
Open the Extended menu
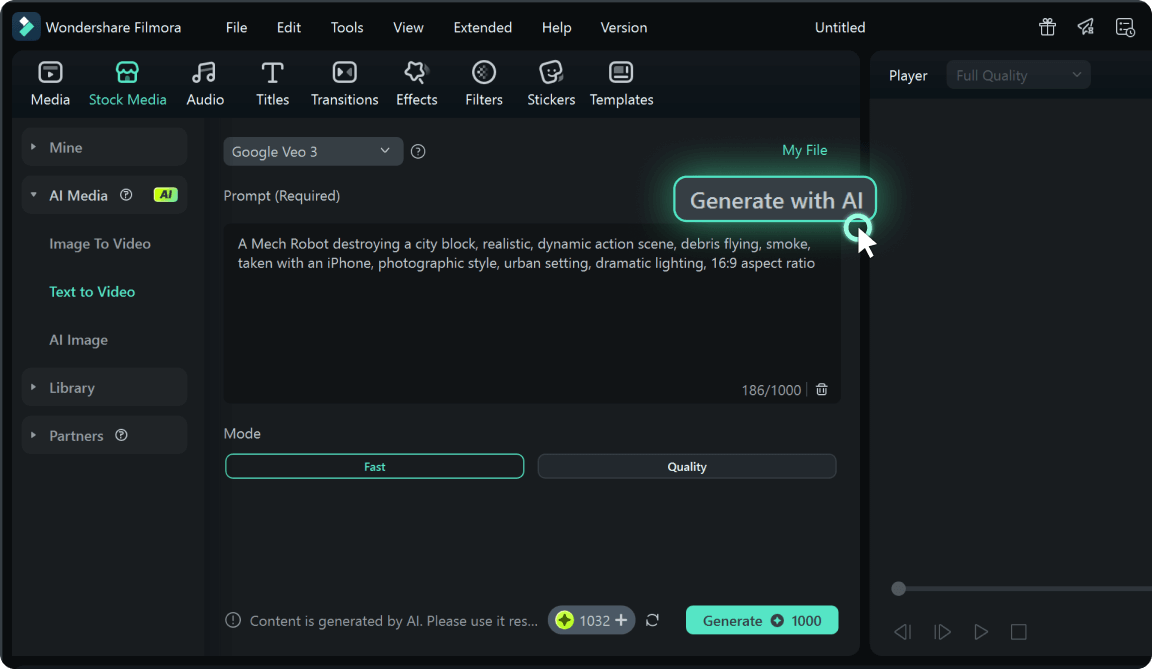(483, 27)
